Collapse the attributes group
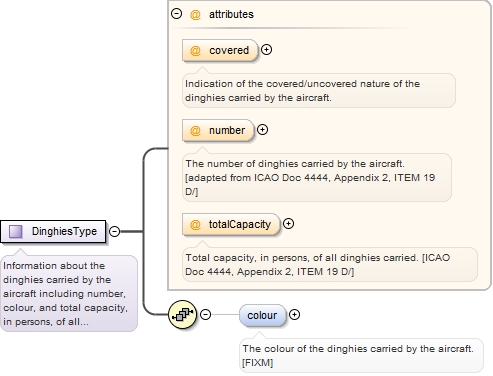 tap(176, 14)
